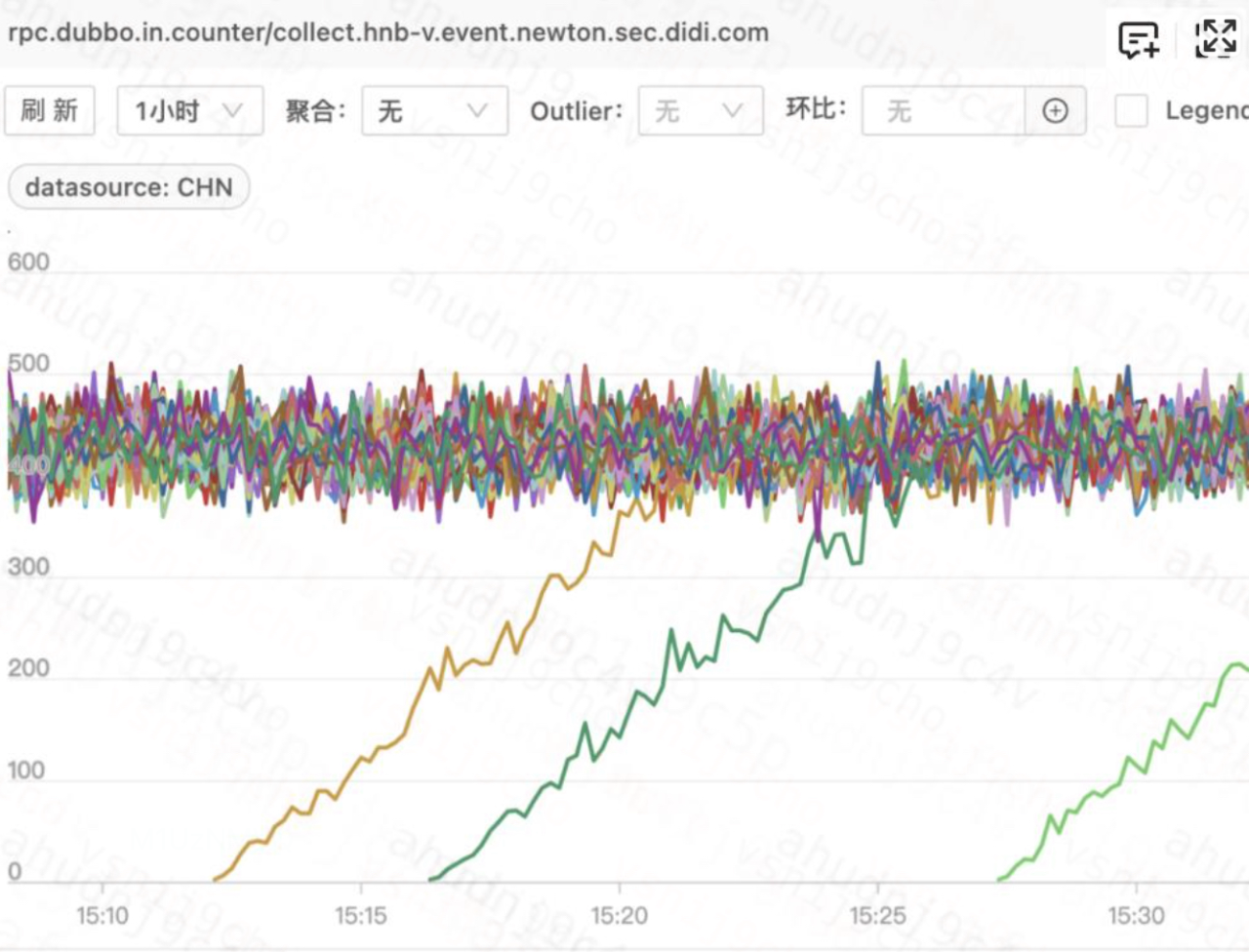Open the 聚合 aggregation dropdown
Viewport: 1249px width, 952px height.
434,111
